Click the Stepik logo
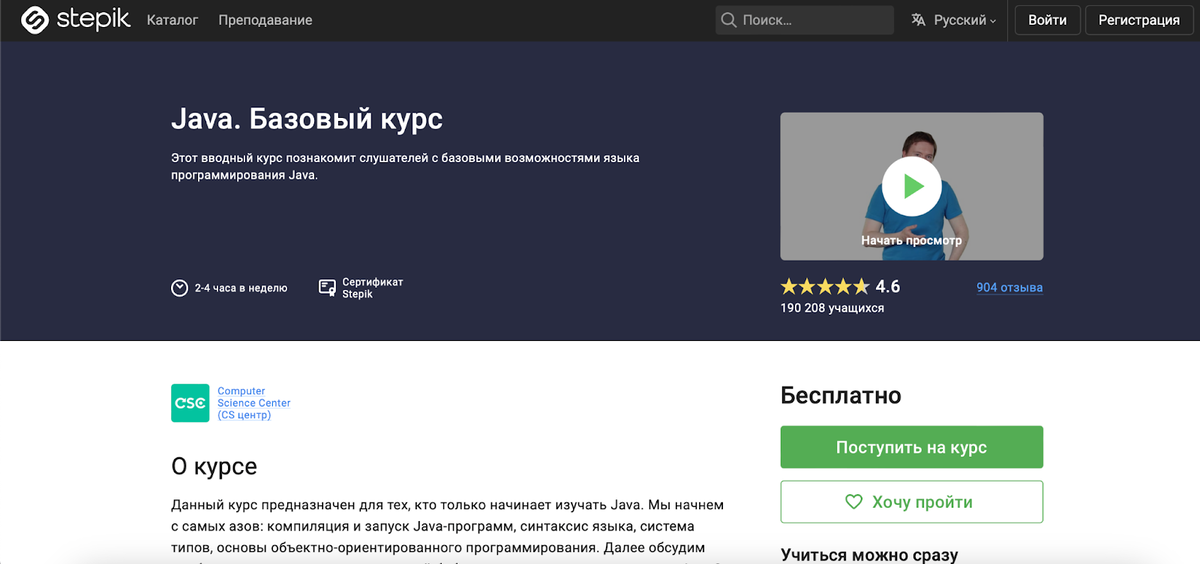 pyautogui.click(x=76, y=19)
